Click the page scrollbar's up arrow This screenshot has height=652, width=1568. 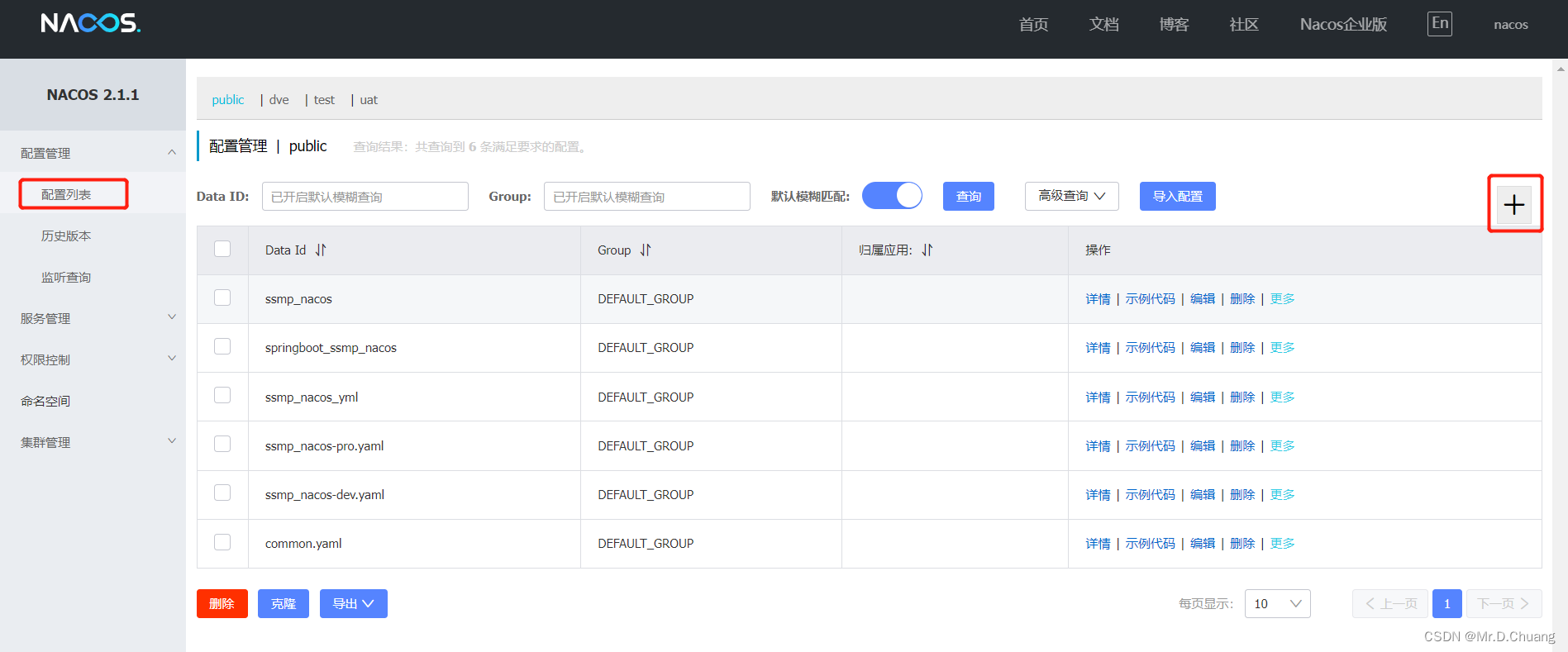[1561, 69]
